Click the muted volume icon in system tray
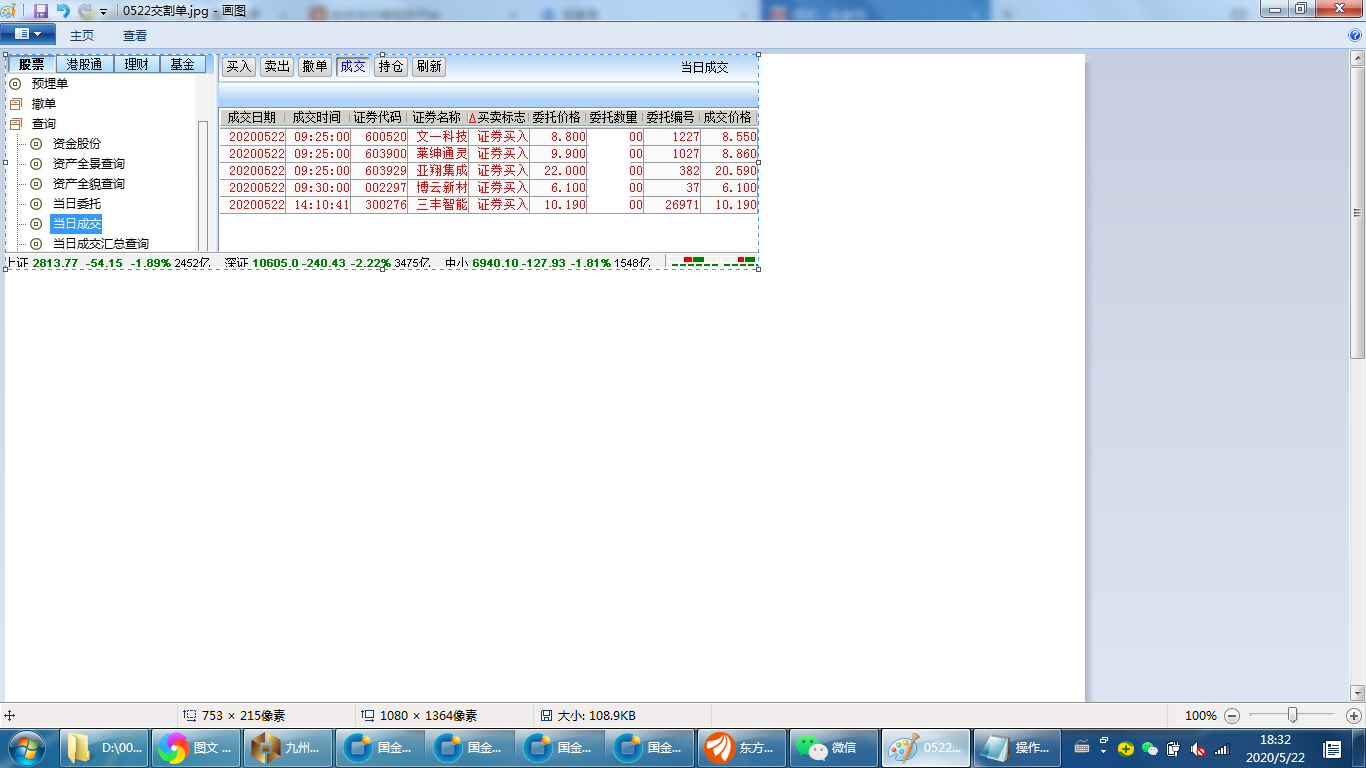 pyautogui.click(x=1197, y=749)
